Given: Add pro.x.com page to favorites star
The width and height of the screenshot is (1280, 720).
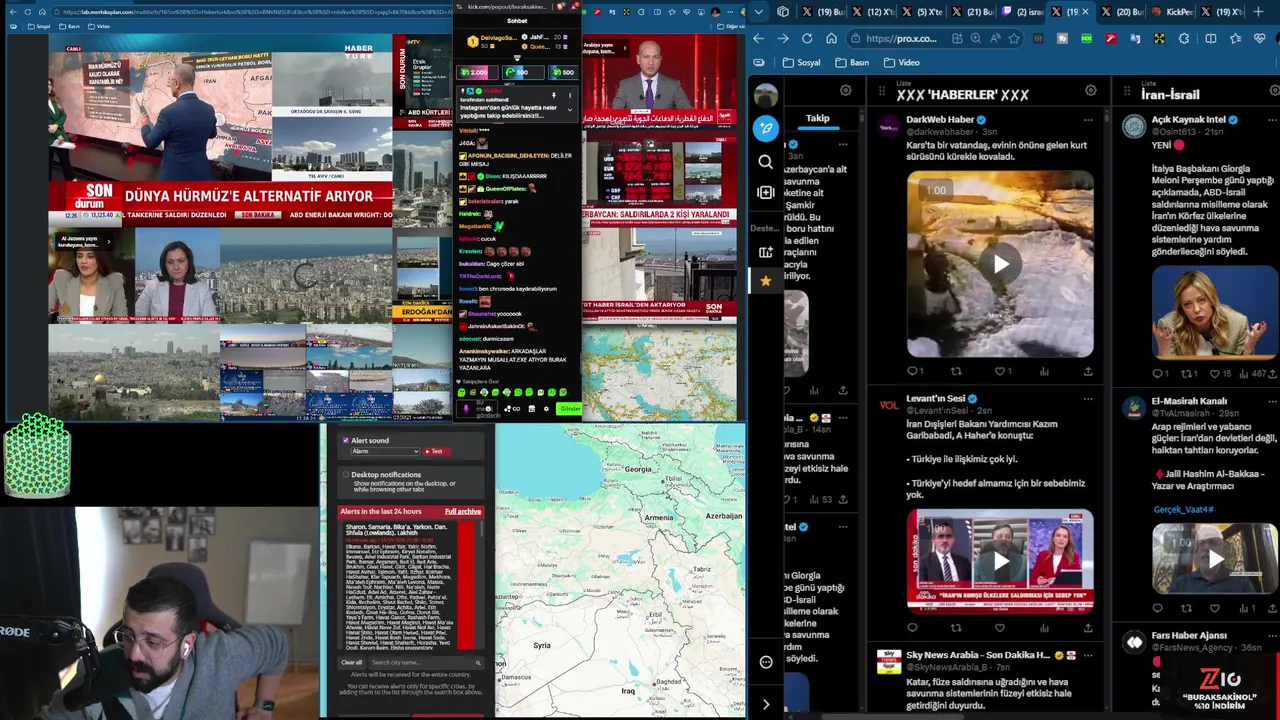Looking at the screenshot, I should tap(1014, 38).
